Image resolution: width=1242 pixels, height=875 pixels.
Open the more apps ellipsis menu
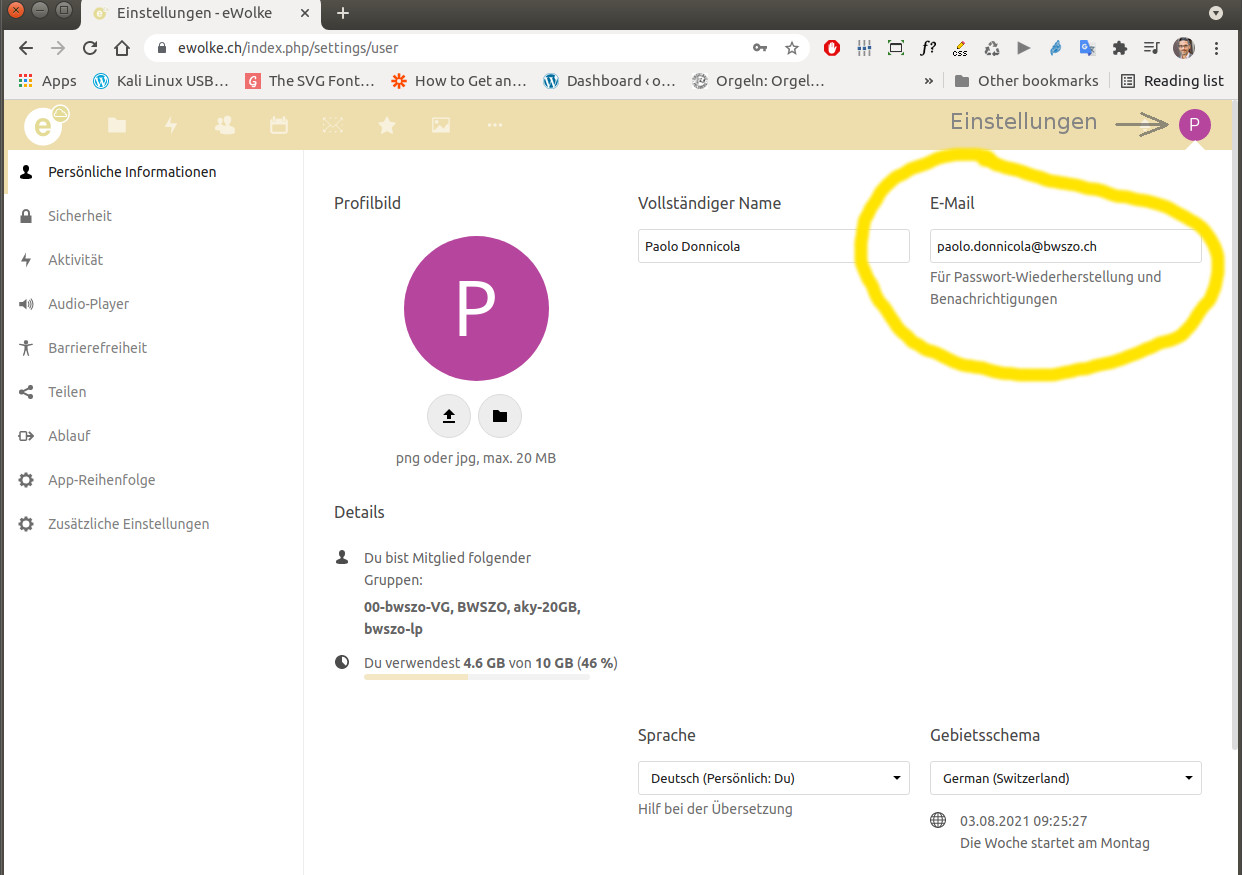tap(494, 125)
